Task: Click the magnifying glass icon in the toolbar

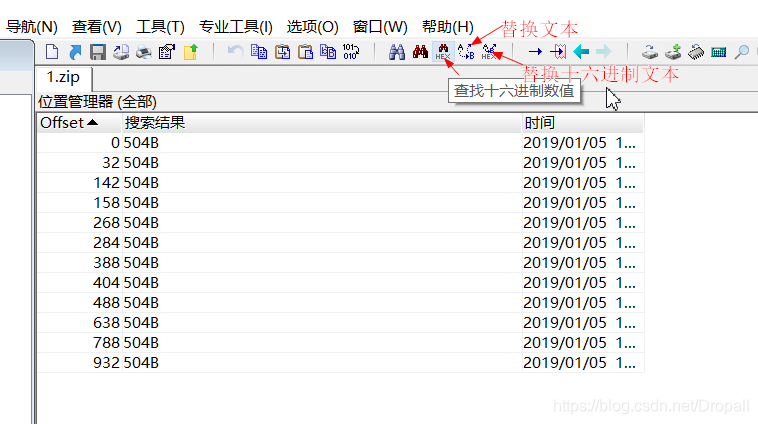Action: coord(742,51)
